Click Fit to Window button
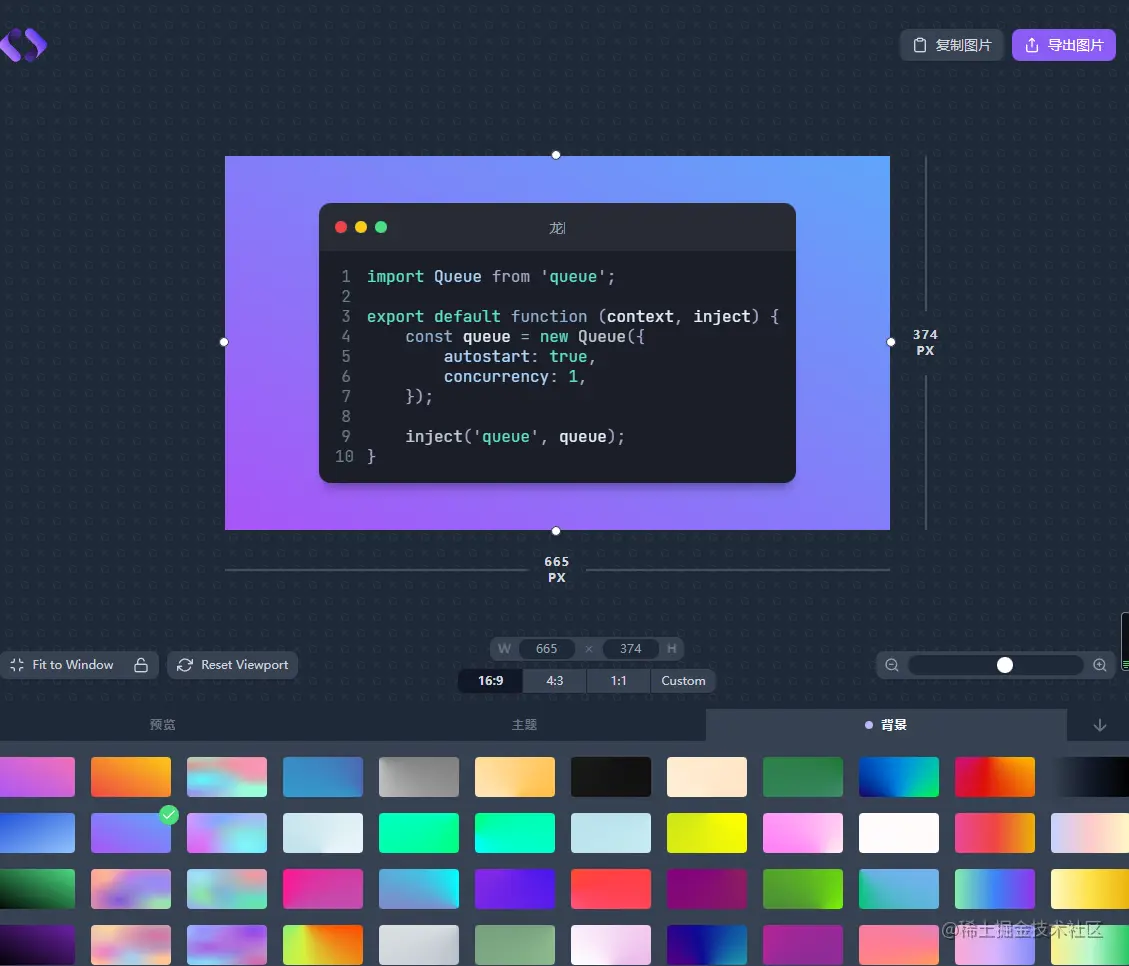The height and width of the screenshot is (966, 1129). pyautogui.click(x=62, y=665)
